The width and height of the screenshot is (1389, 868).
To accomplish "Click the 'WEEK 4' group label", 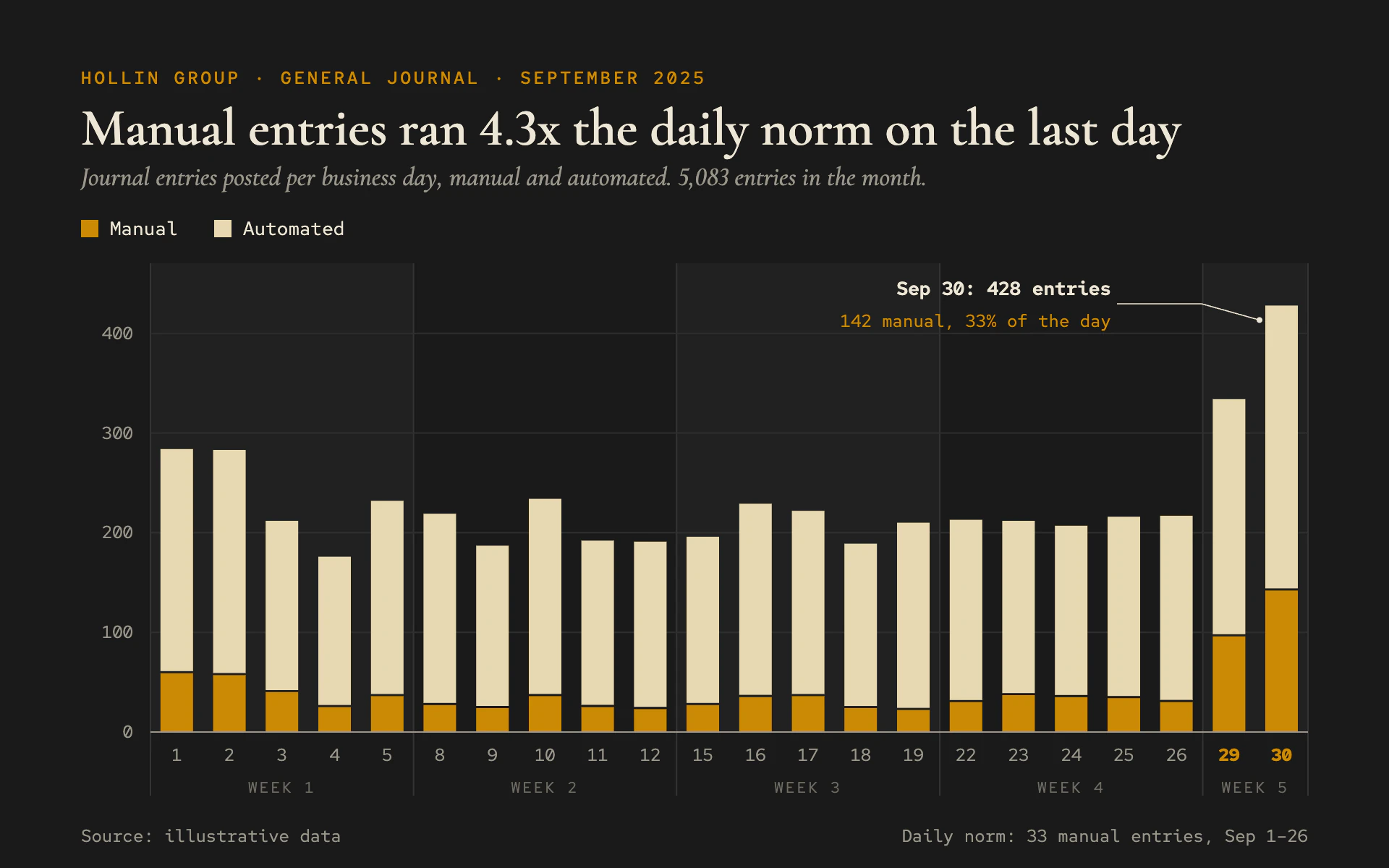I will (1071, 788).
